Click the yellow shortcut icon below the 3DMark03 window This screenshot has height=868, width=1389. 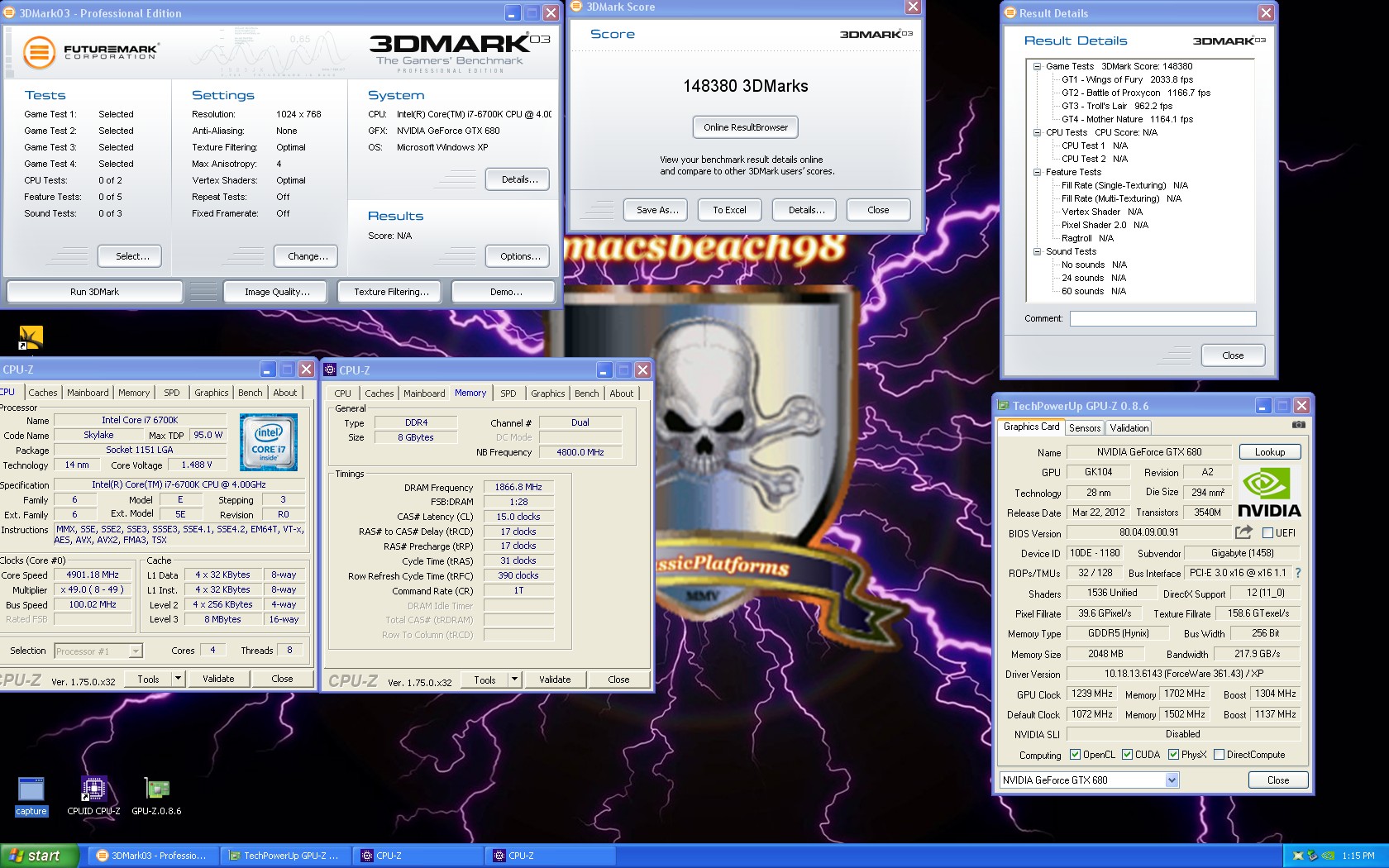point(31,336)
